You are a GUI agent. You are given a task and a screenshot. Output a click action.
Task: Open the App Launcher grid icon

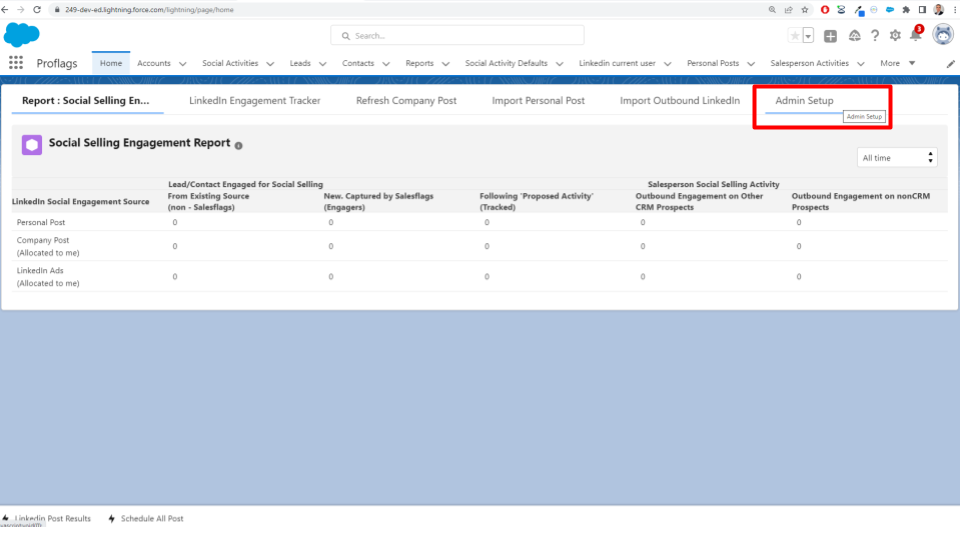tap(16, 62)
